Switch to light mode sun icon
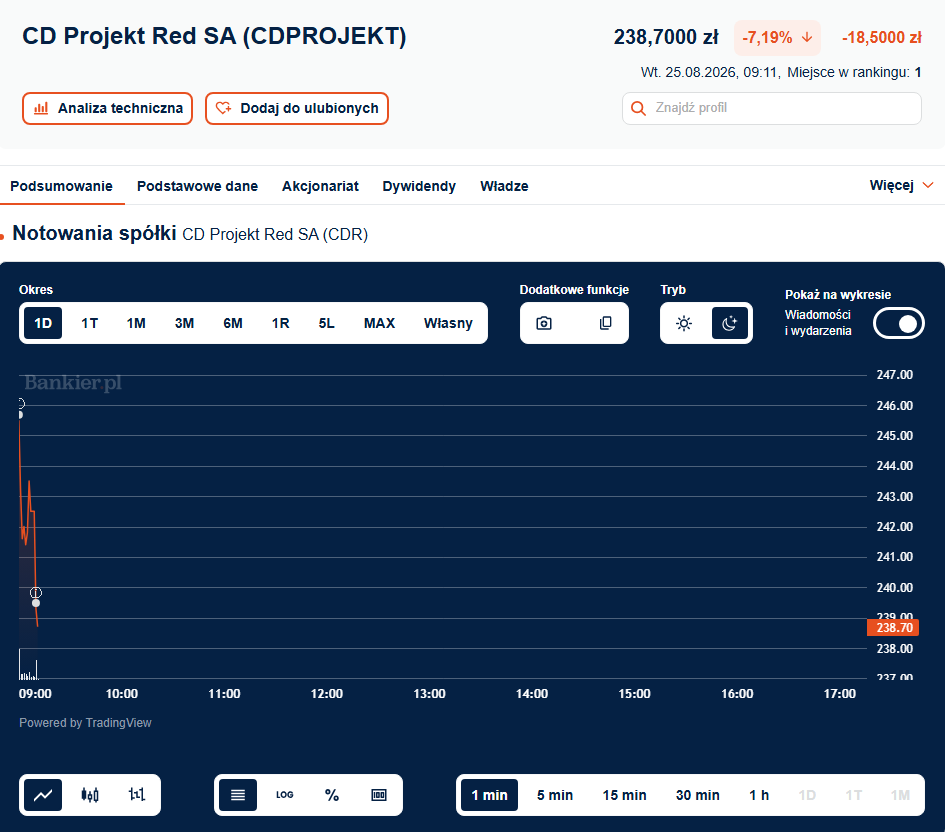The image size is (945, 832). [683, 324]
